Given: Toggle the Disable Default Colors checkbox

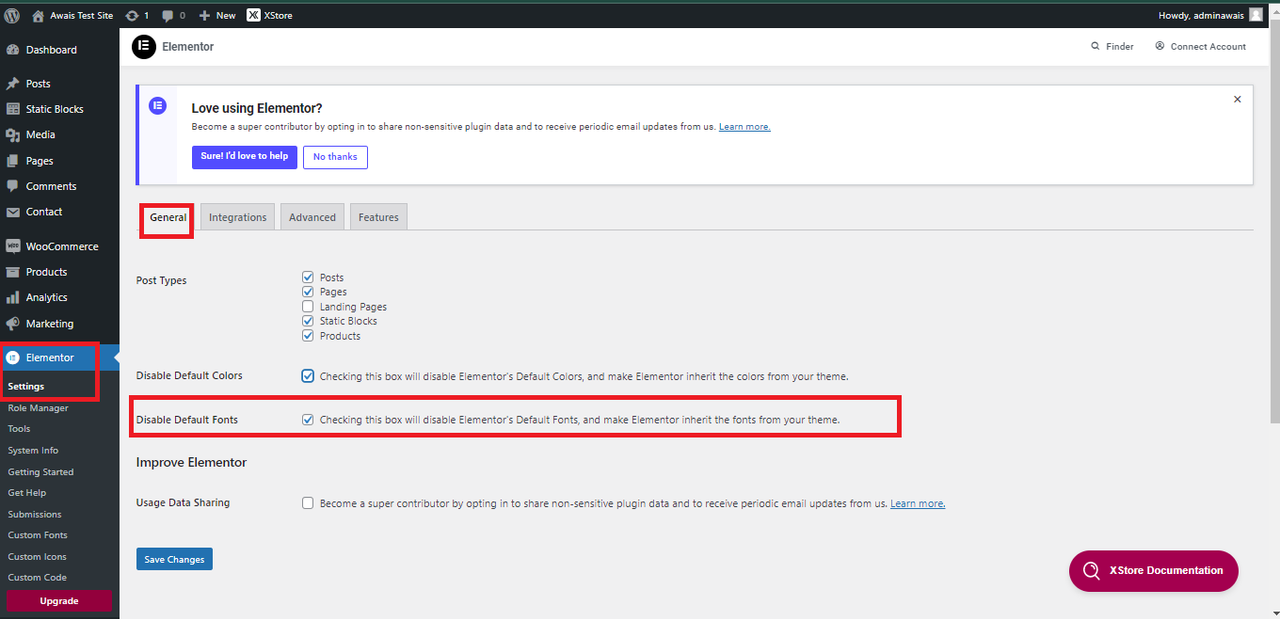Looking at the screenshot, I should pos(308,376).
